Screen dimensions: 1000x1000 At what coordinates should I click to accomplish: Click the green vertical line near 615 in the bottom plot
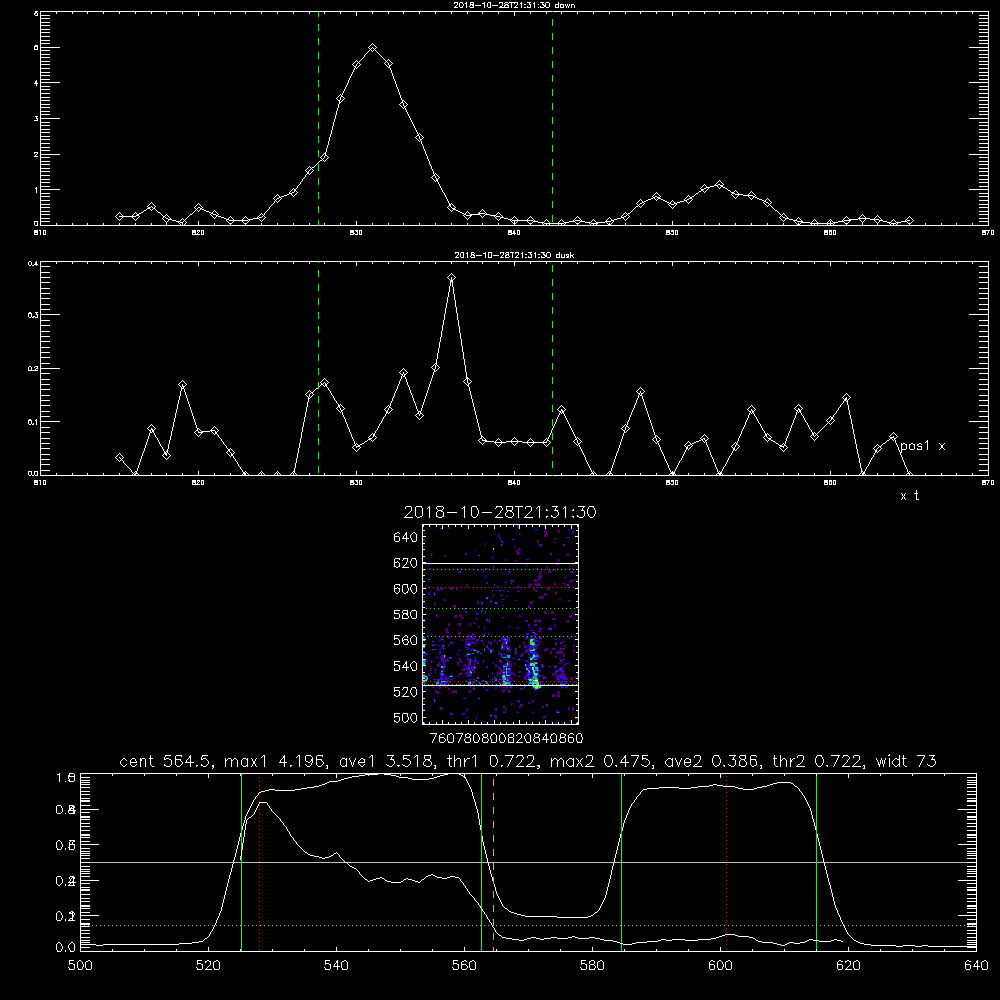[816, 862]
